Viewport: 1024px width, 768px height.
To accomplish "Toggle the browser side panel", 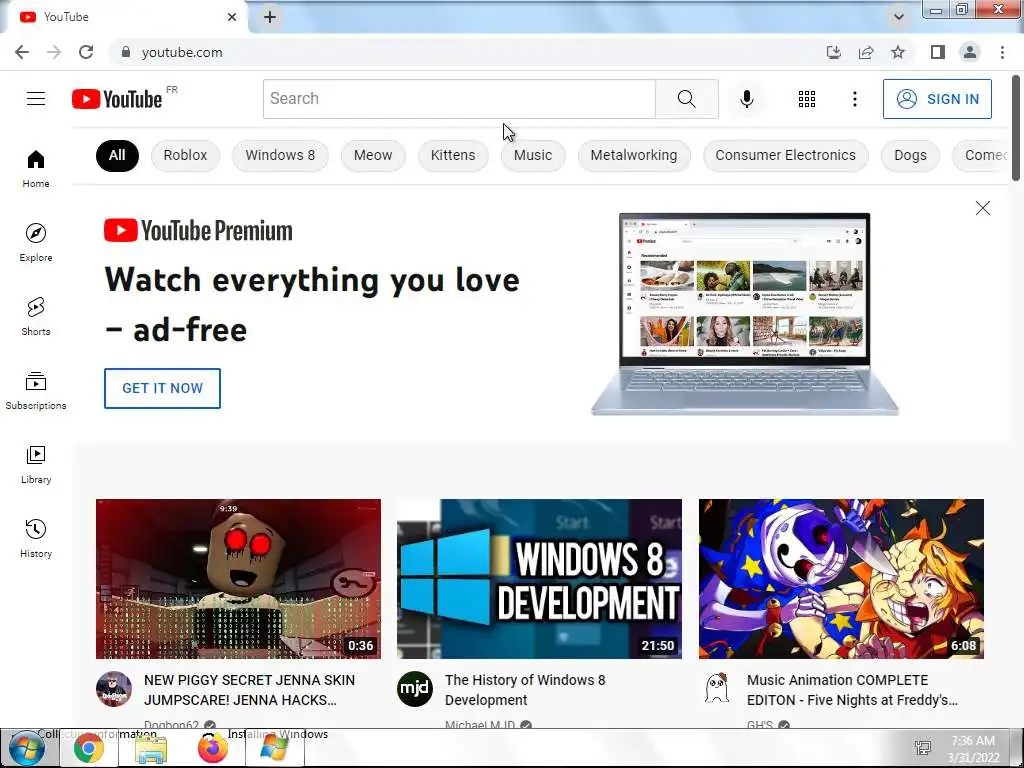I will point(938,52).
